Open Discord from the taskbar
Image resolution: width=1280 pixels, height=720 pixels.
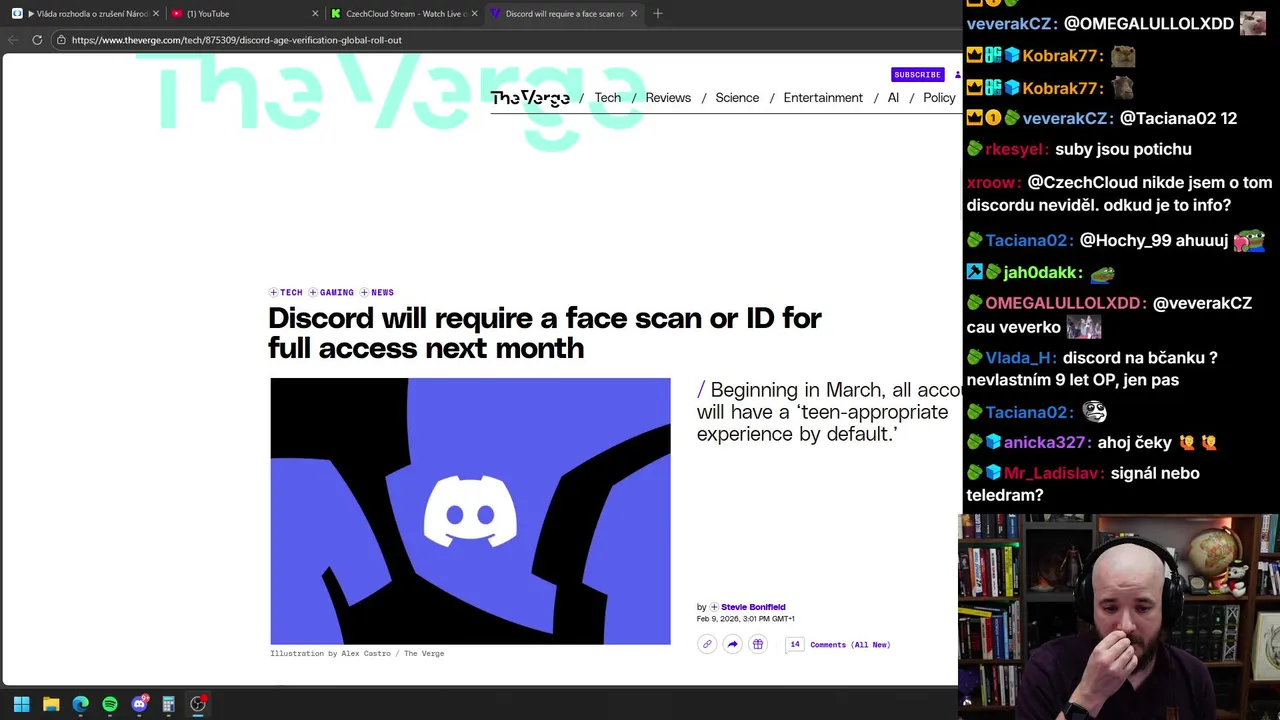pos(139,704)
